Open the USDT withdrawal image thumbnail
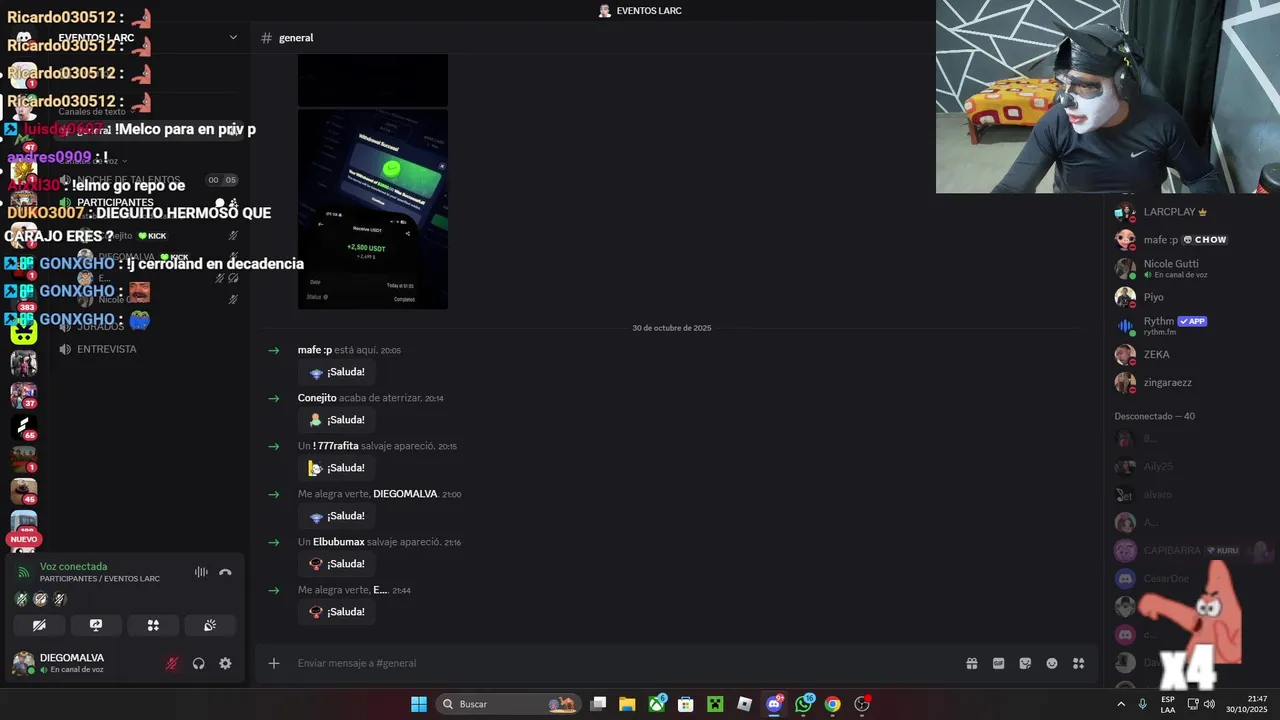Screen dimensions: 1280x720 coord(373,209)
